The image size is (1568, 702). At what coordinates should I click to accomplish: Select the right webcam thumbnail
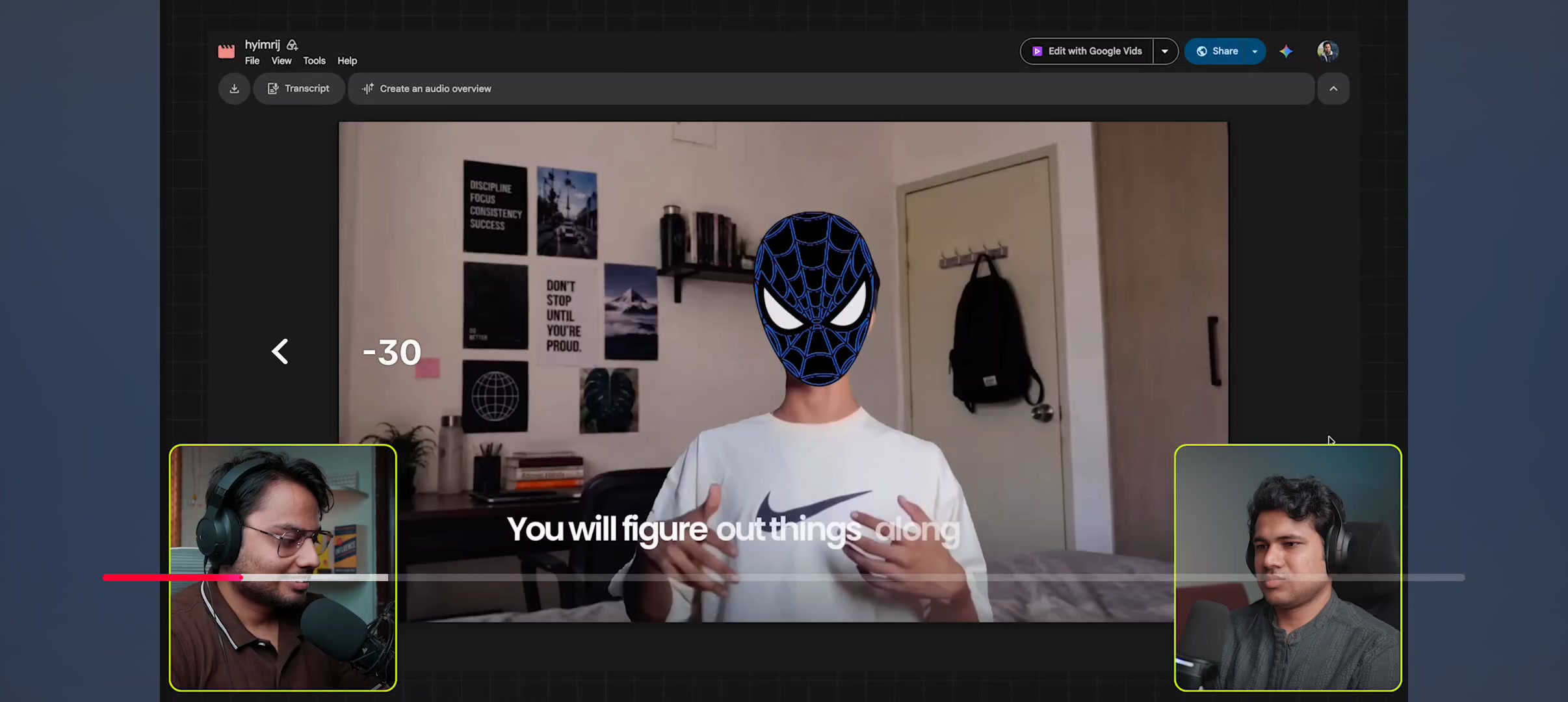tap(1288, 567)
